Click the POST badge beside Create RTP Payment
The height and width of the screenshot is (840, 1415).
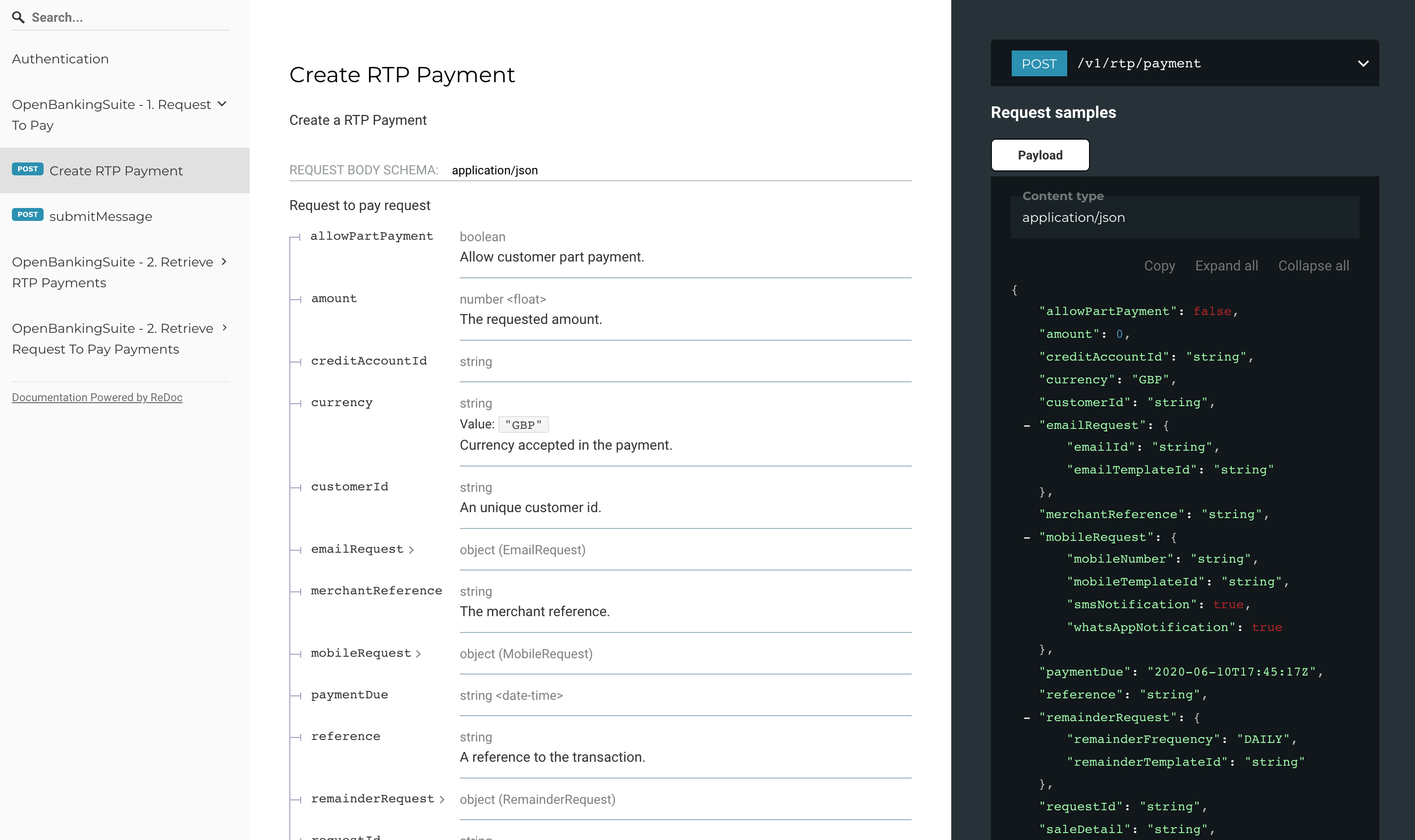27,169
